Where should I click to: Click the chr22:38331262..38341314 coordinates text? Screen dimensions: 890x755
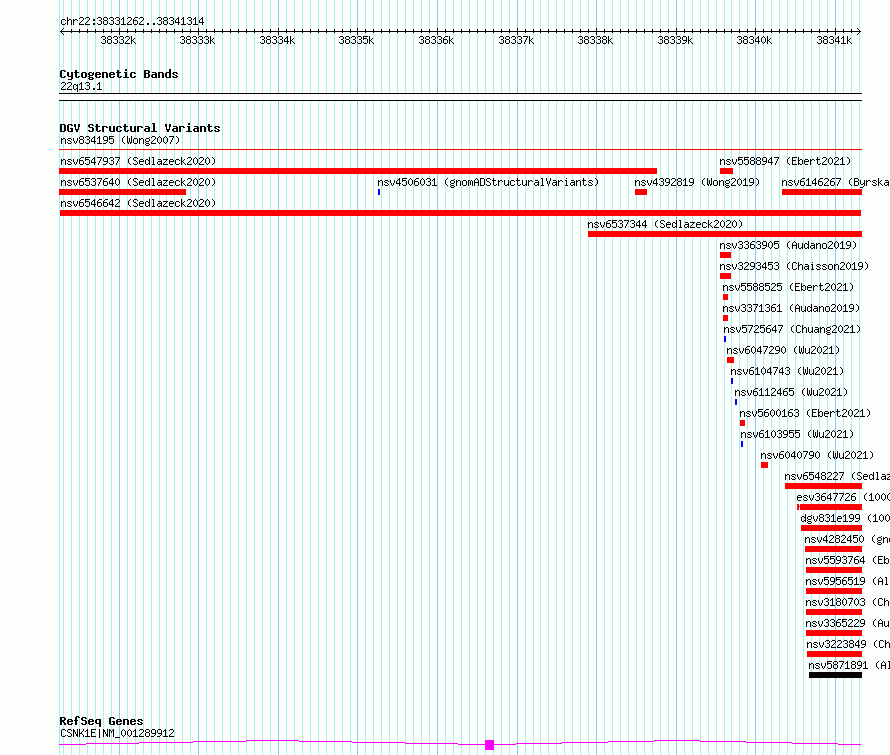tap(132, 21)
